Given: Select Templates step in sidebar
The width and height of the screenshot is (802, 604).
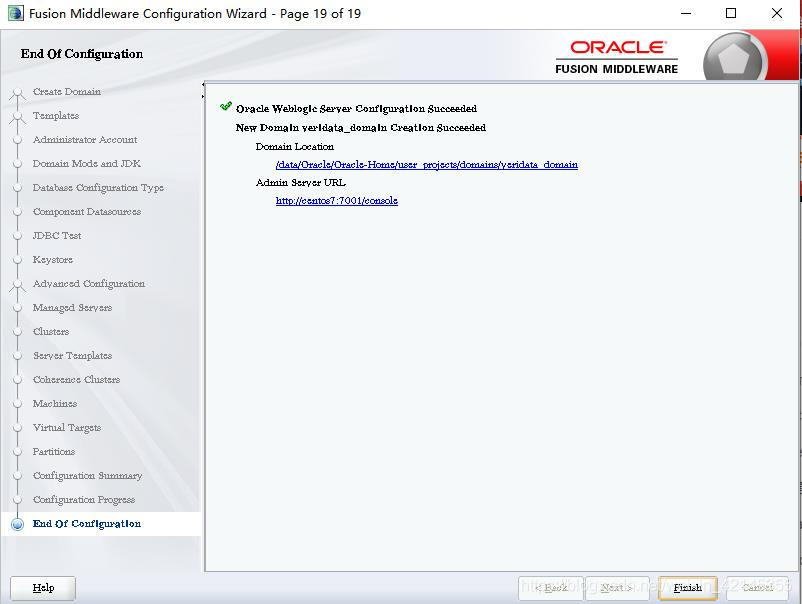Looking at the screenshot, I should coord(56,116).
